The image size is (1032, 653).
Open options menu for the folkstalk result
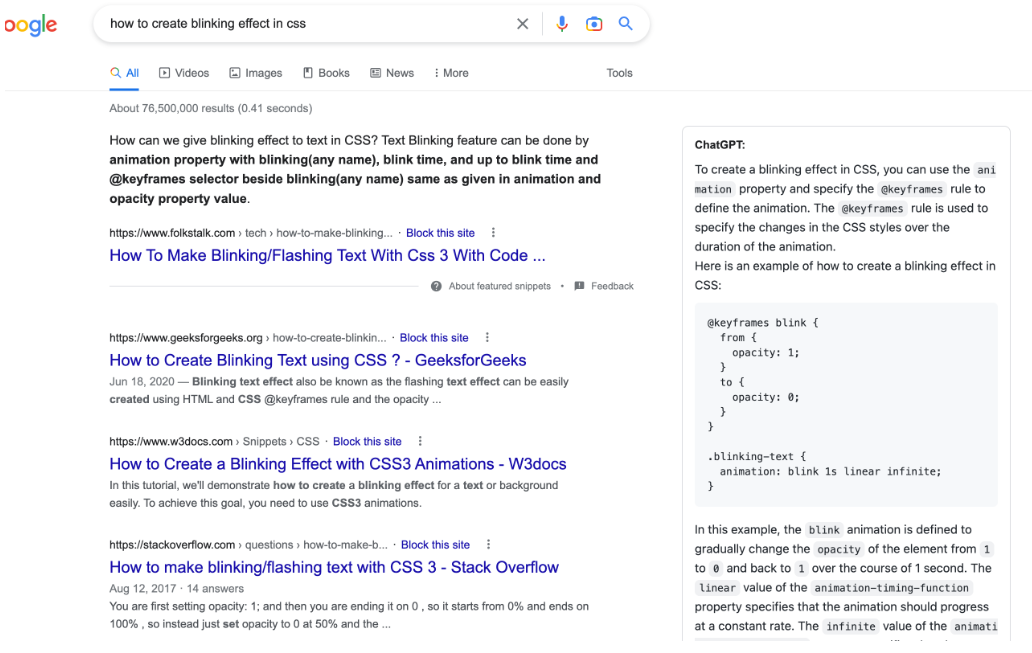[493, 232]
